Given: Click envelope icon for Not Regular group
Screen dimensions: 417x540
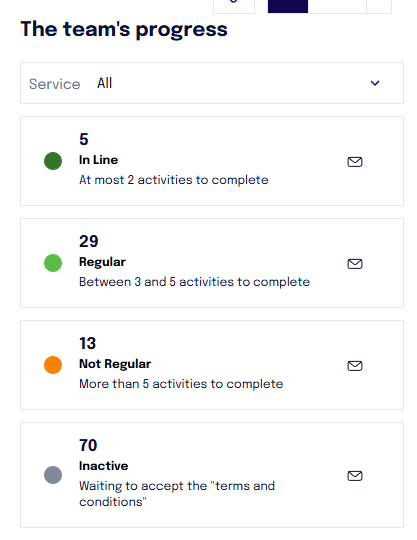Looking at the screenshot, I should click(355, 365).
